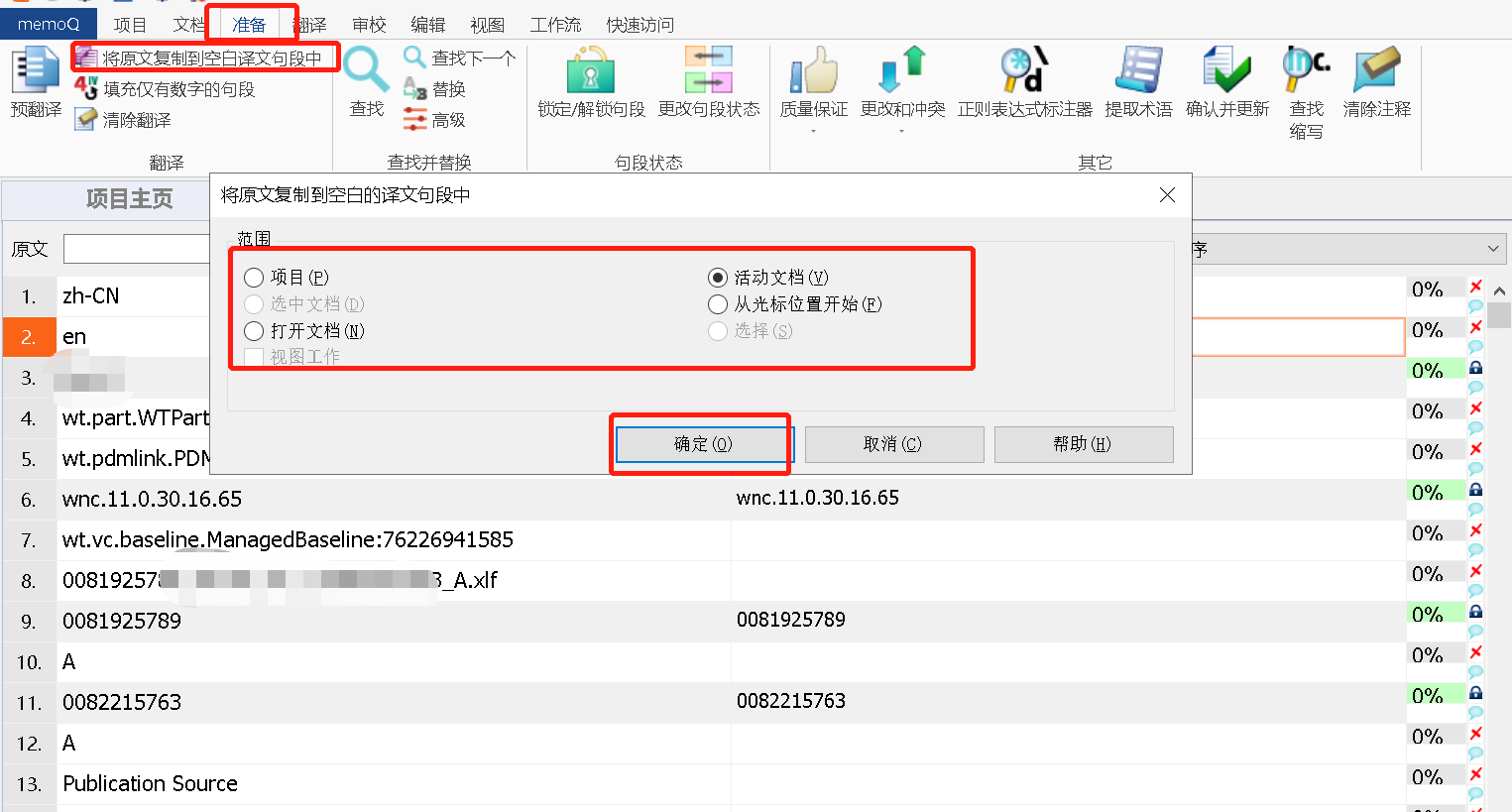Select row 7 wt.vc.baseline.ManagedBaseline segment

(394, 539)
